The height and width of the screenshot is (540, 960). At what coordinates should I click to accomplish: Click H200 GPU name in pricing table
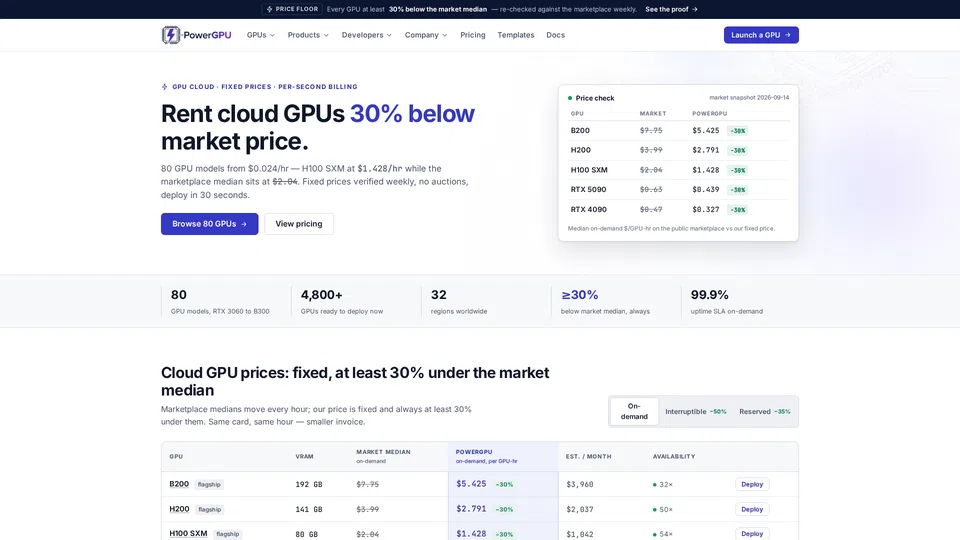pyautogui.click(x=179, y=509)
